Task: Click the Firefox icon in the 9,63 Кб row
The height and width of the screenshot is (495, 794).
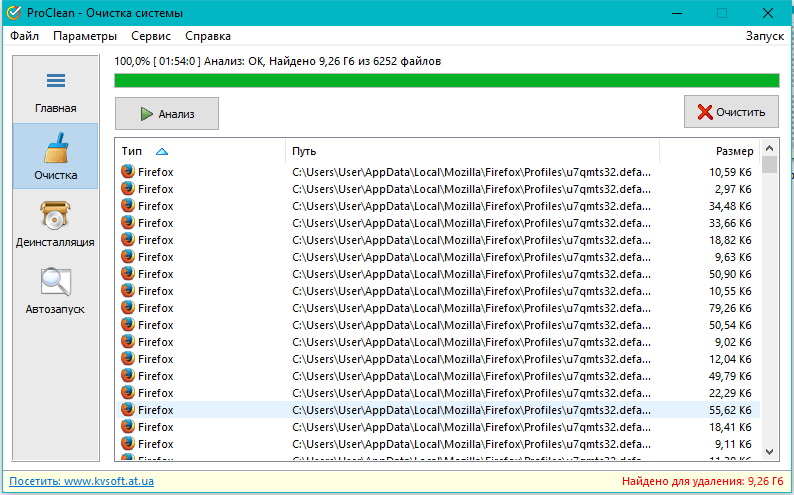Action: point(128,257)
